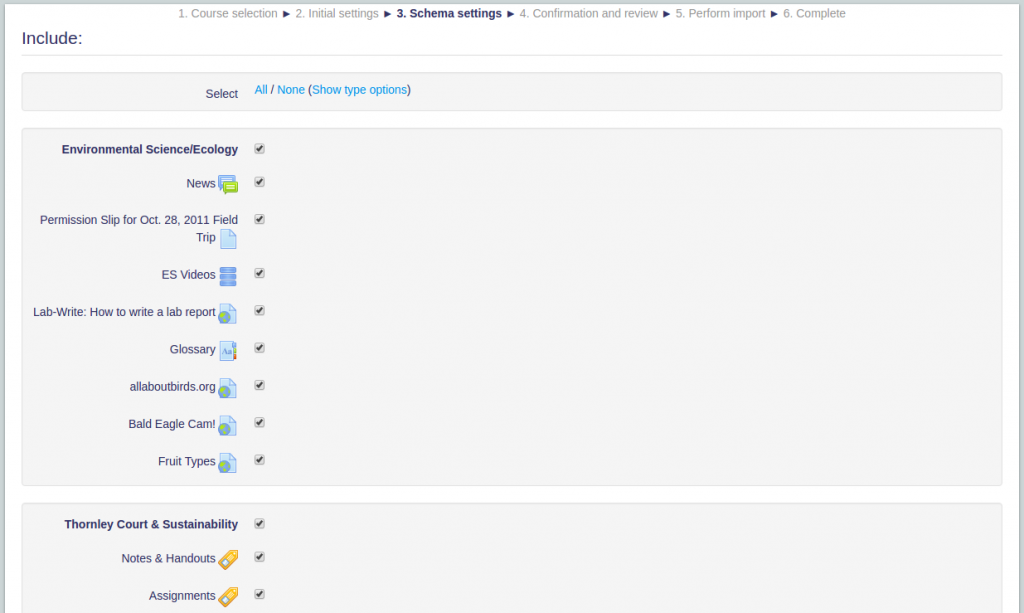Click the News forum icon
This screenshot has width=1024, height=613.
[x=228, y=185]
